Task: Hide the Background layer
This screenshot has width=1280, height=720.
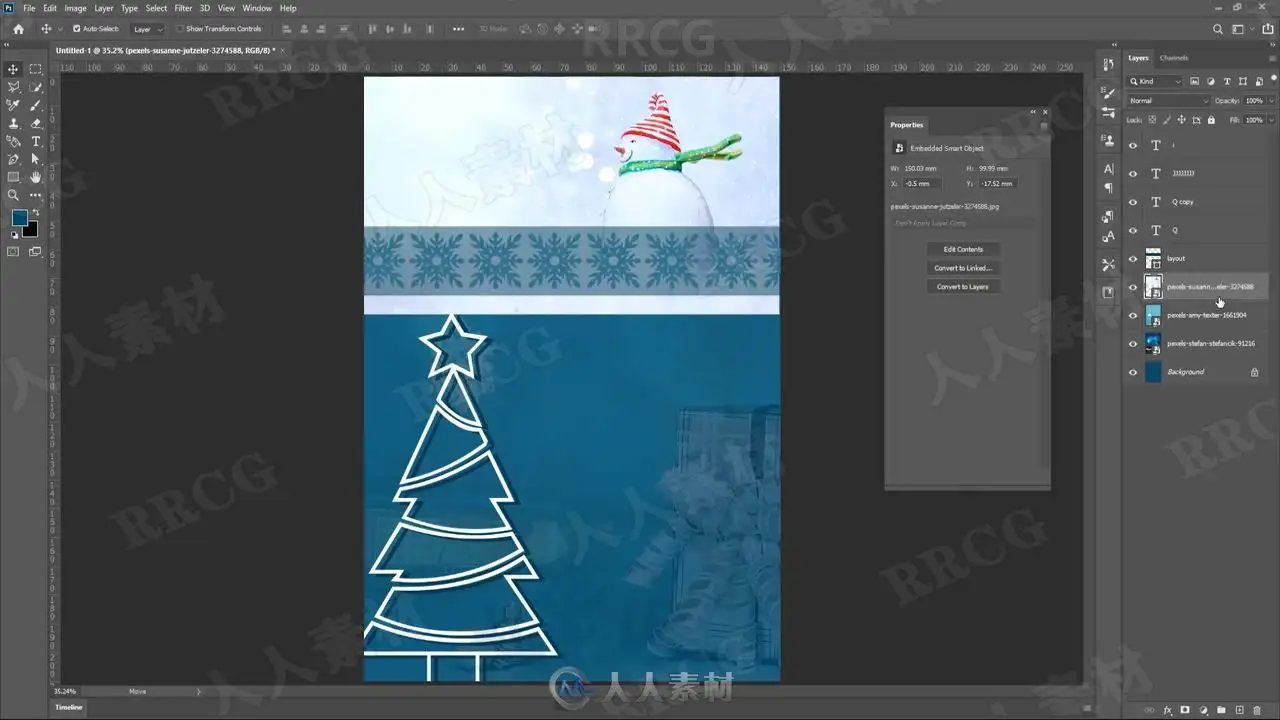Action: pyautogui.click(x=1133, y=372)
